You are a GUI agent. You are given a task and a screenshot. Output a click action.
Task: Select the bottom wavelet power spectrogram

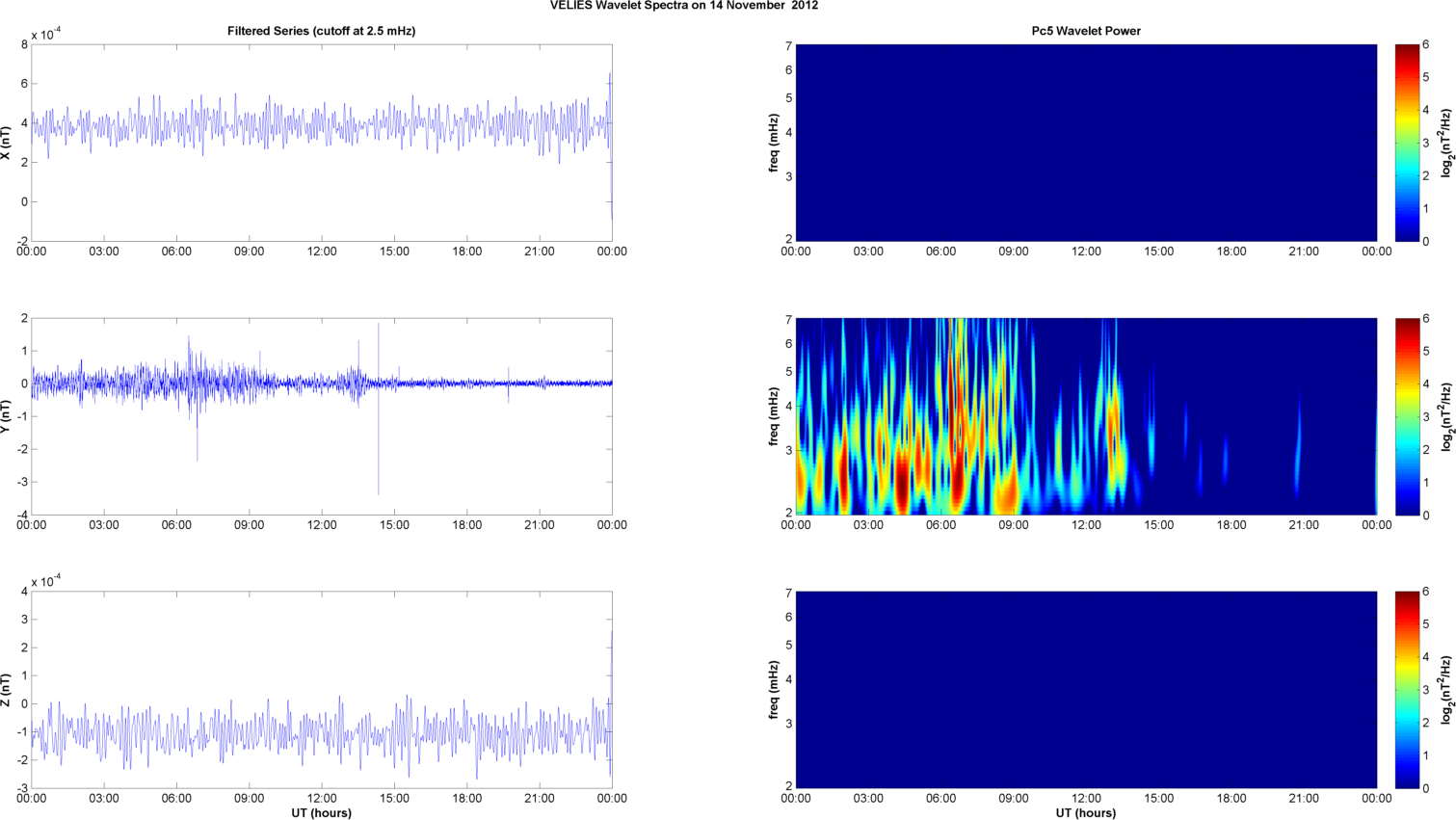coord(1085,690)
